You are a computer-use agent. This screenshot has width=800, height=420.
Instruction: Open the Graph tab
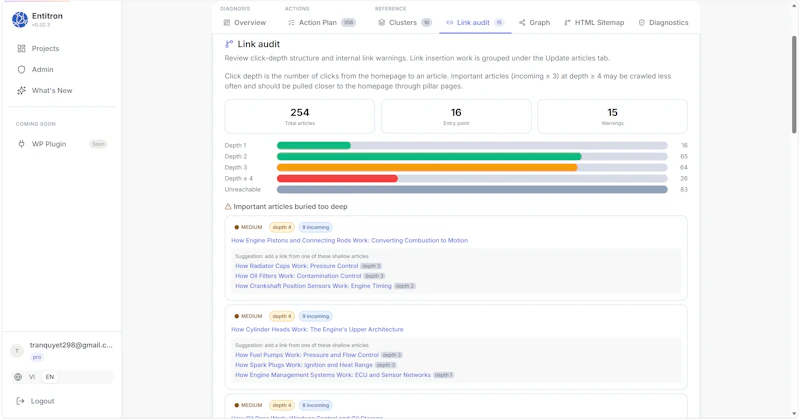535,22
